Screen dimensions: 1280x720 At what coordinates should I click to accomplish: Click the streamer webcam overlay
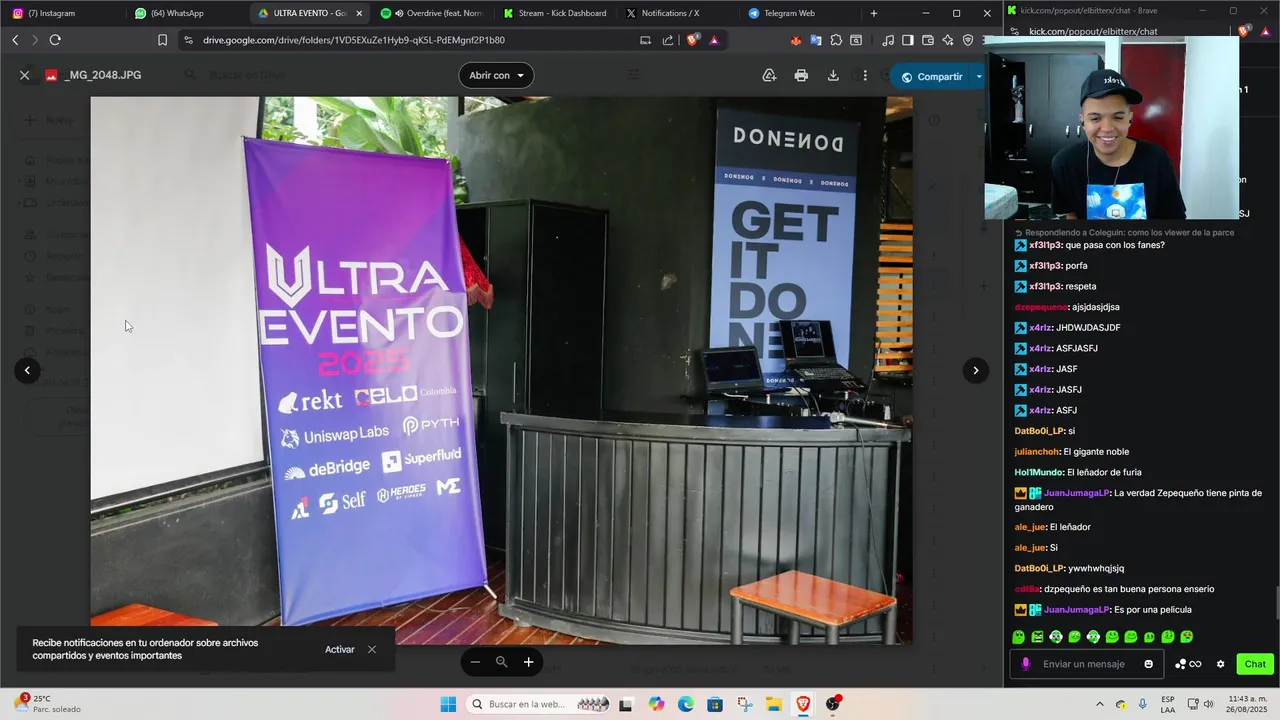(1111, 128)
